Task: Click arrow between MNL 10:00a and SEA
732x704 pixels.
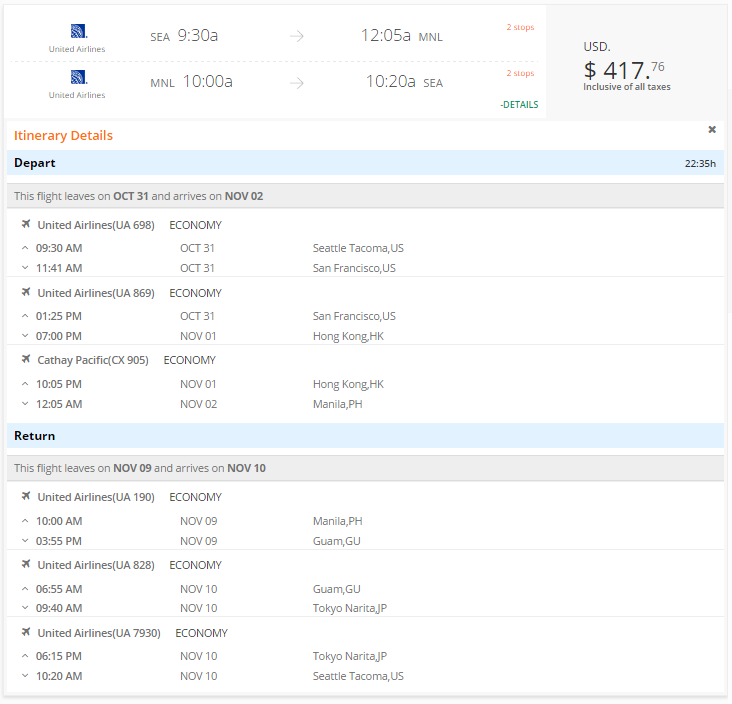Action: click(296, 83)
